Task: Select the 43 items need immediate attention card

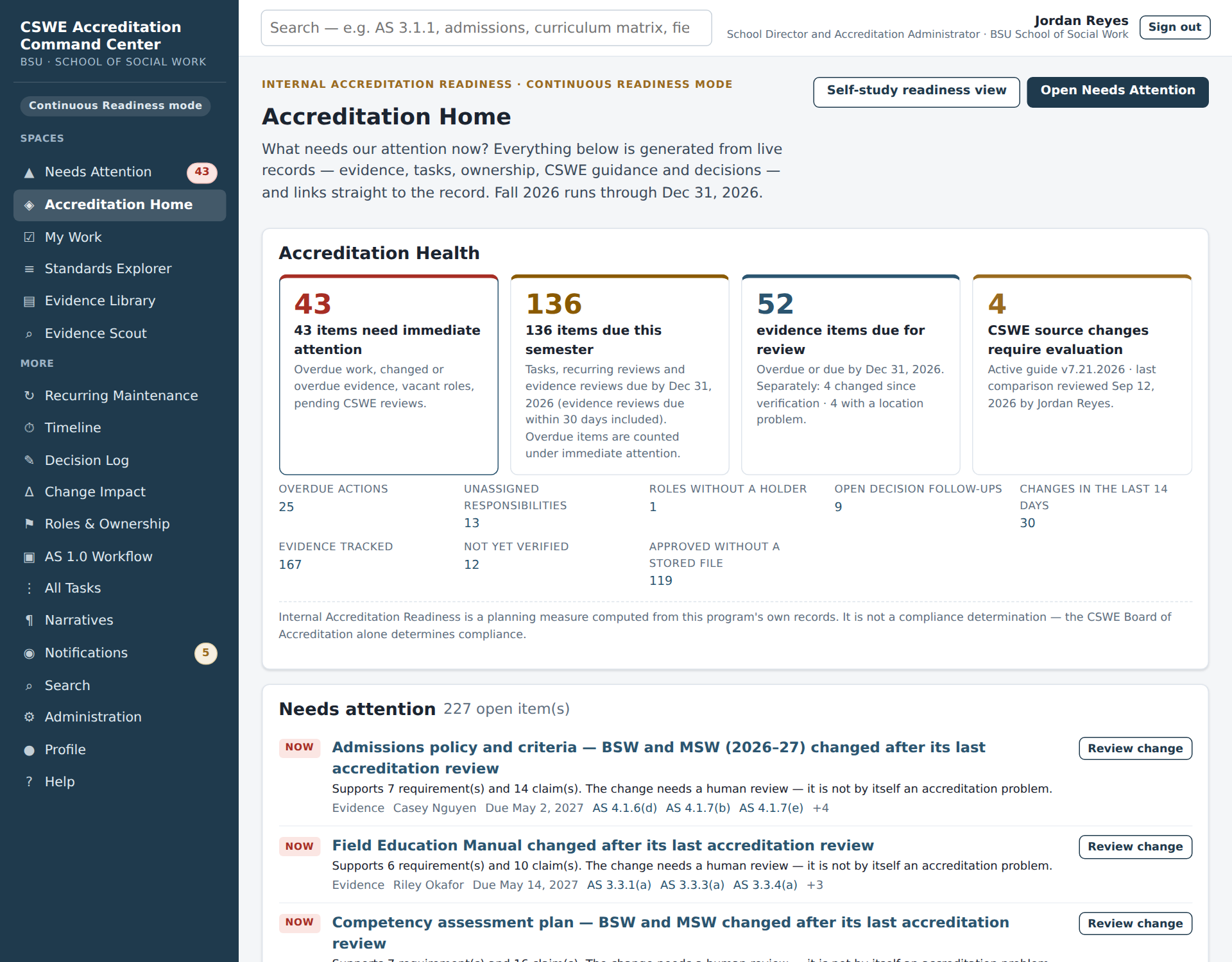Action: click(388, 375)
